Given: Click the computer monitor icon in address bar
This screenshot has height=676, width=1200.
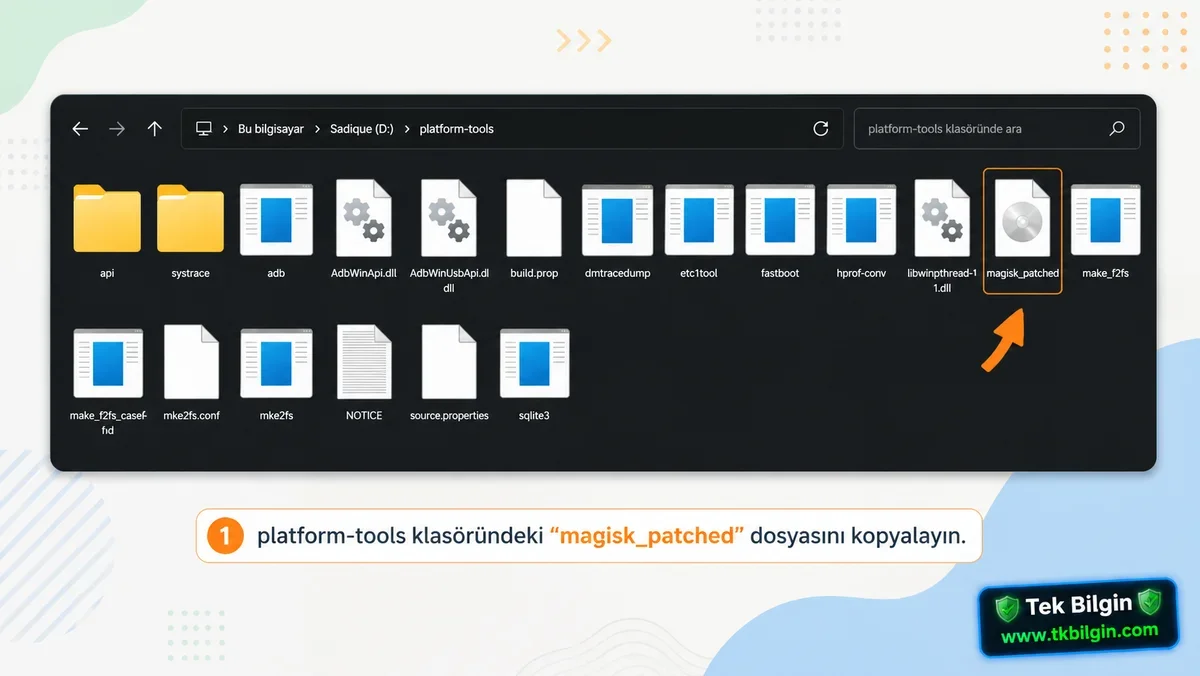Looking at the screenshot, I should 204,129.
